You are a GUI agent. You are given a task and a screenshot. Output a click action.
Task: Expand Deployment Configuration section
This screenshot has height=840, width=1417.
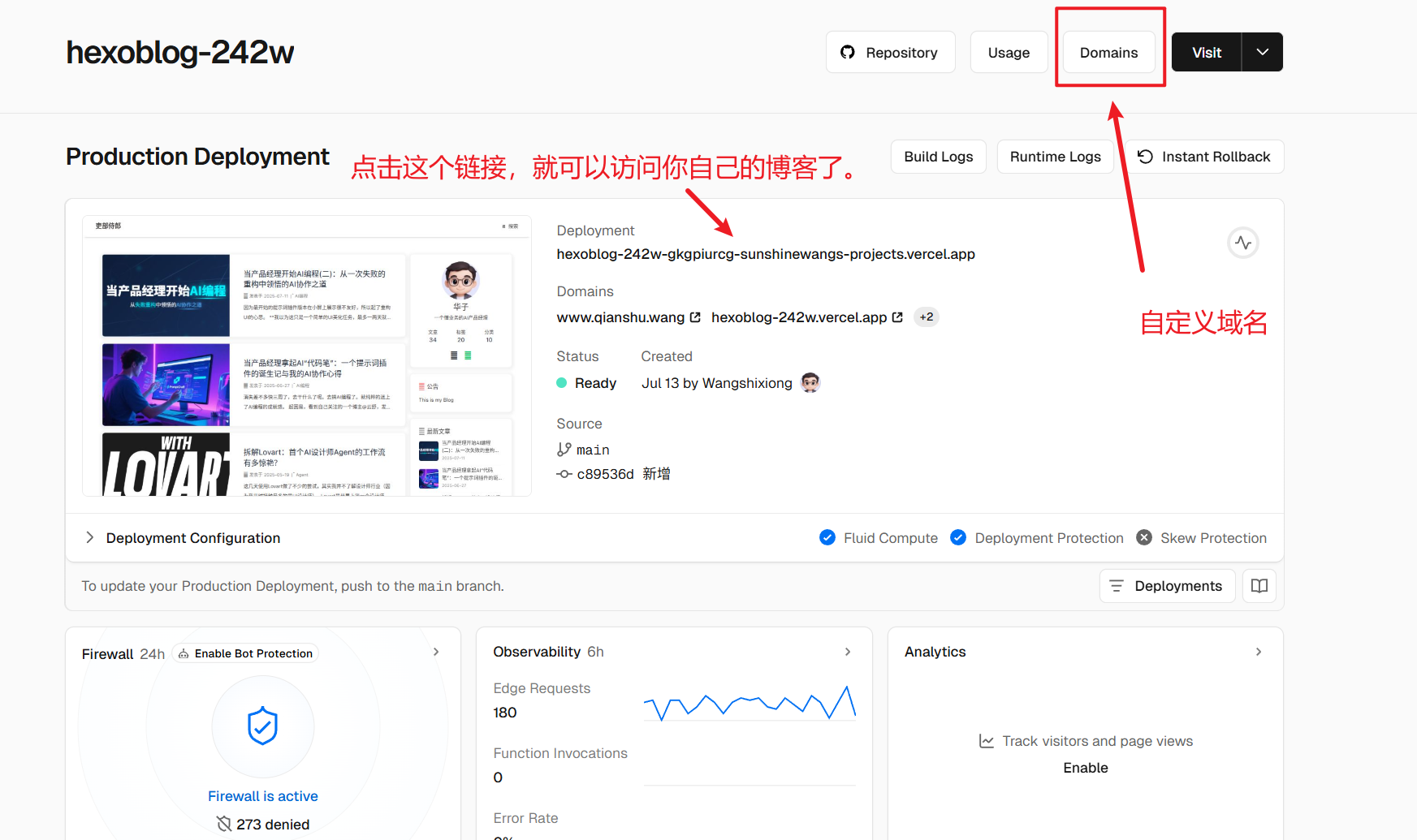click(184, 538)
